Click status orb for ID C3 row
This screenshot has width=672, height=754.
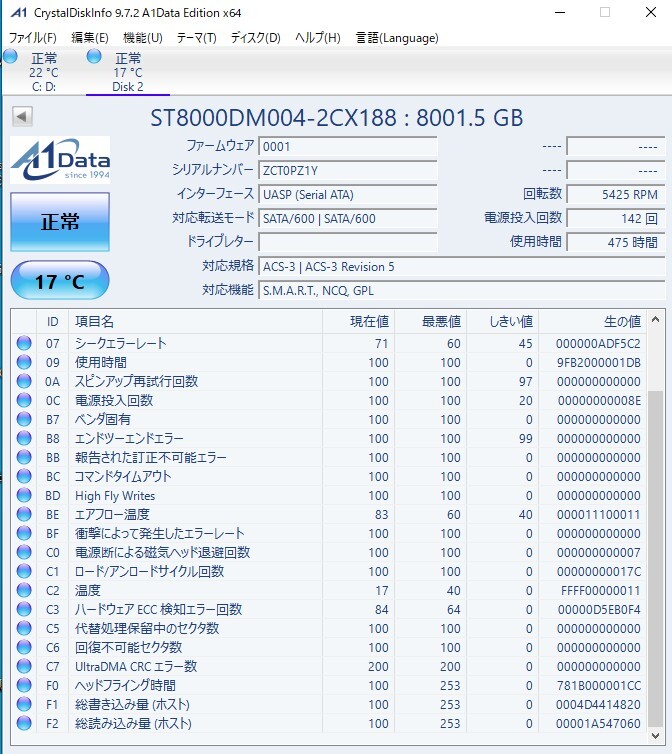click(x=24, y=609)
